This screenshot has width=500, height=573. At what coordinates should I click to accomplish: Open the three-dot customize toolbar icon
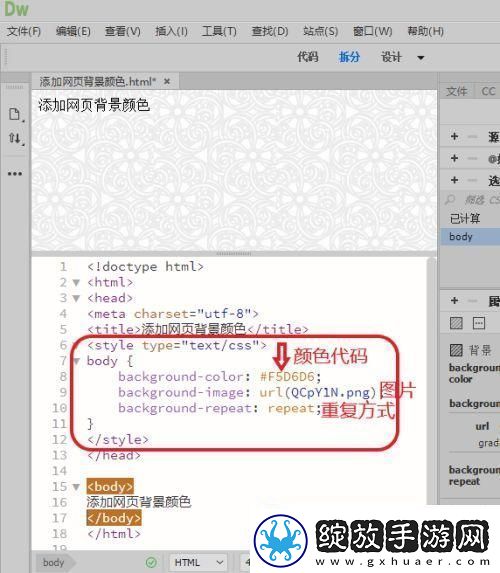(x=15, y=174)
